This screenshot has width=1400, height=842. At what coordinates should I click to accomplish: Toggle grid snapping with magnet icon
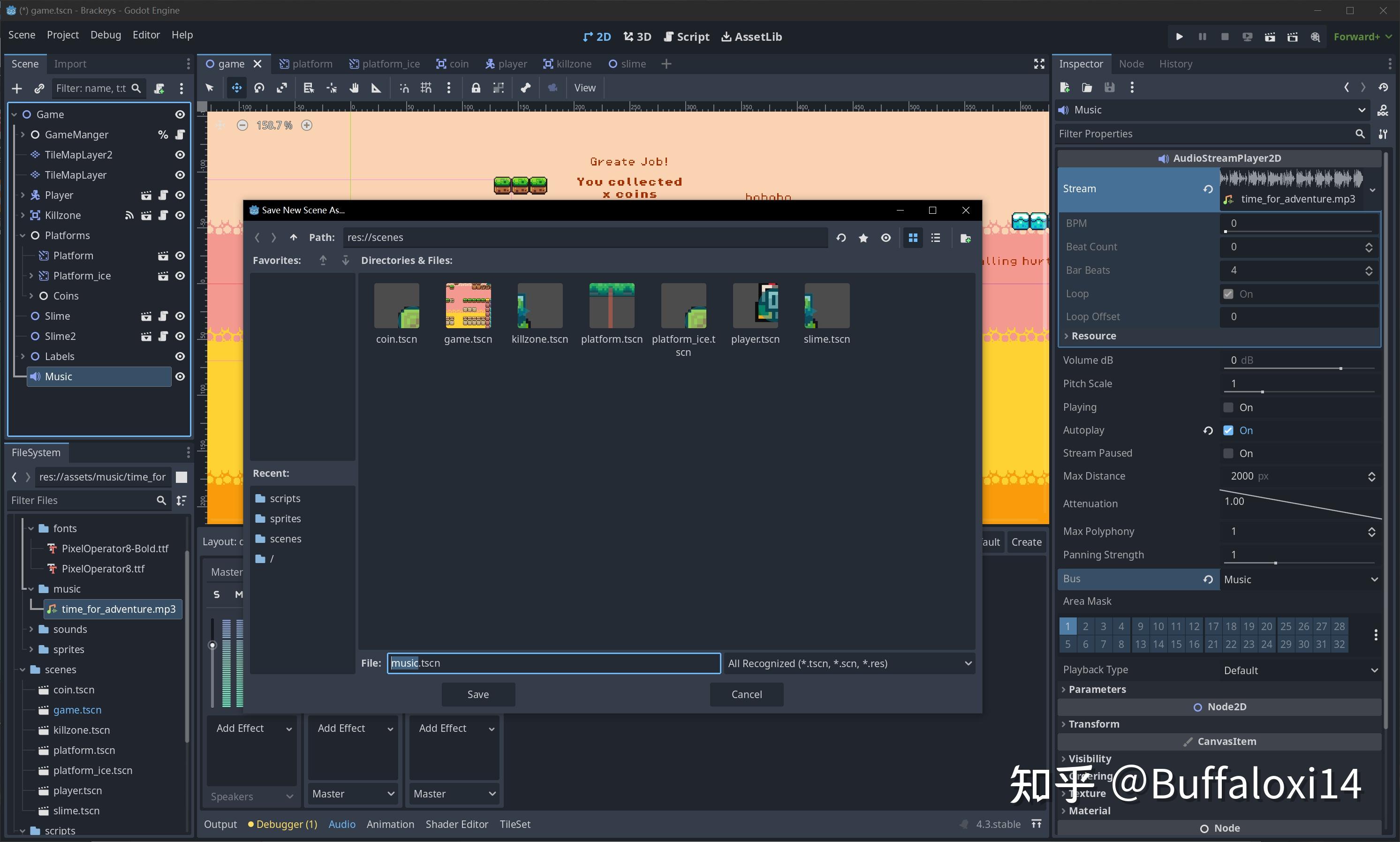click(x=425, y=88)
